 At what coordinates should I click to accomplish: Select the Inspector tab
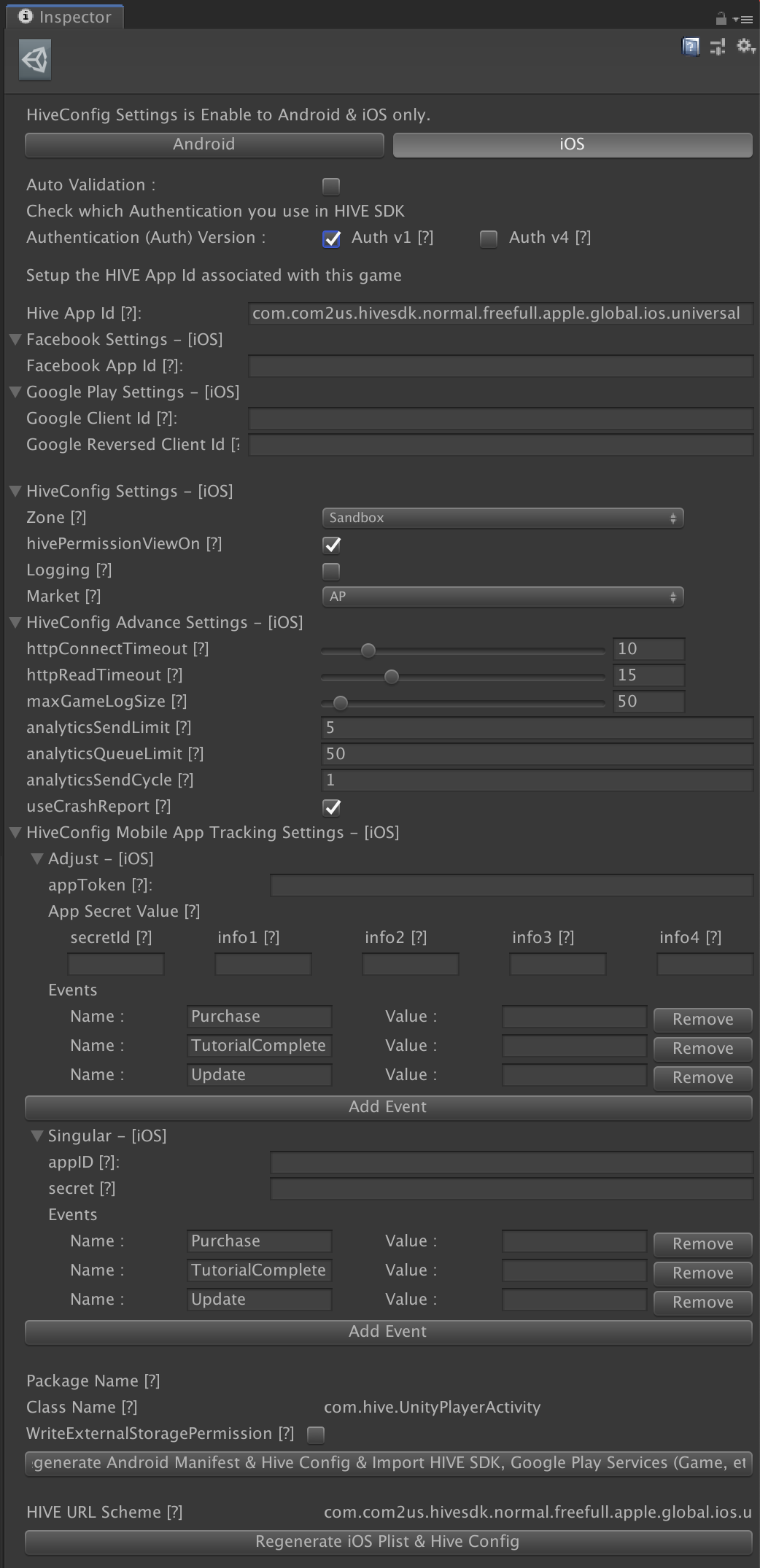tap(65, 18)
